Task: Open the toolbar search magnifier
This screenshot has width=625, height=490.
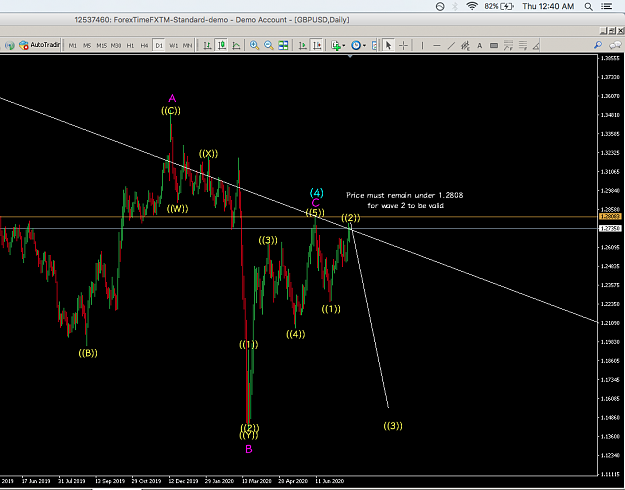Action: (x=598, y=45)
